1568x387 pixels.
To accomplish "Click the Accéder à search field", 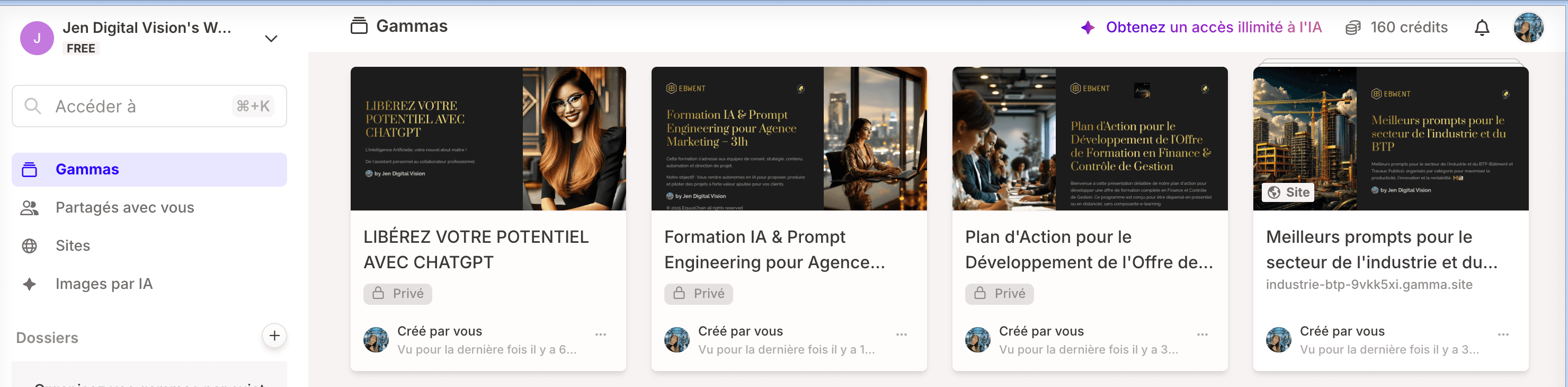I will coord(149,106).
